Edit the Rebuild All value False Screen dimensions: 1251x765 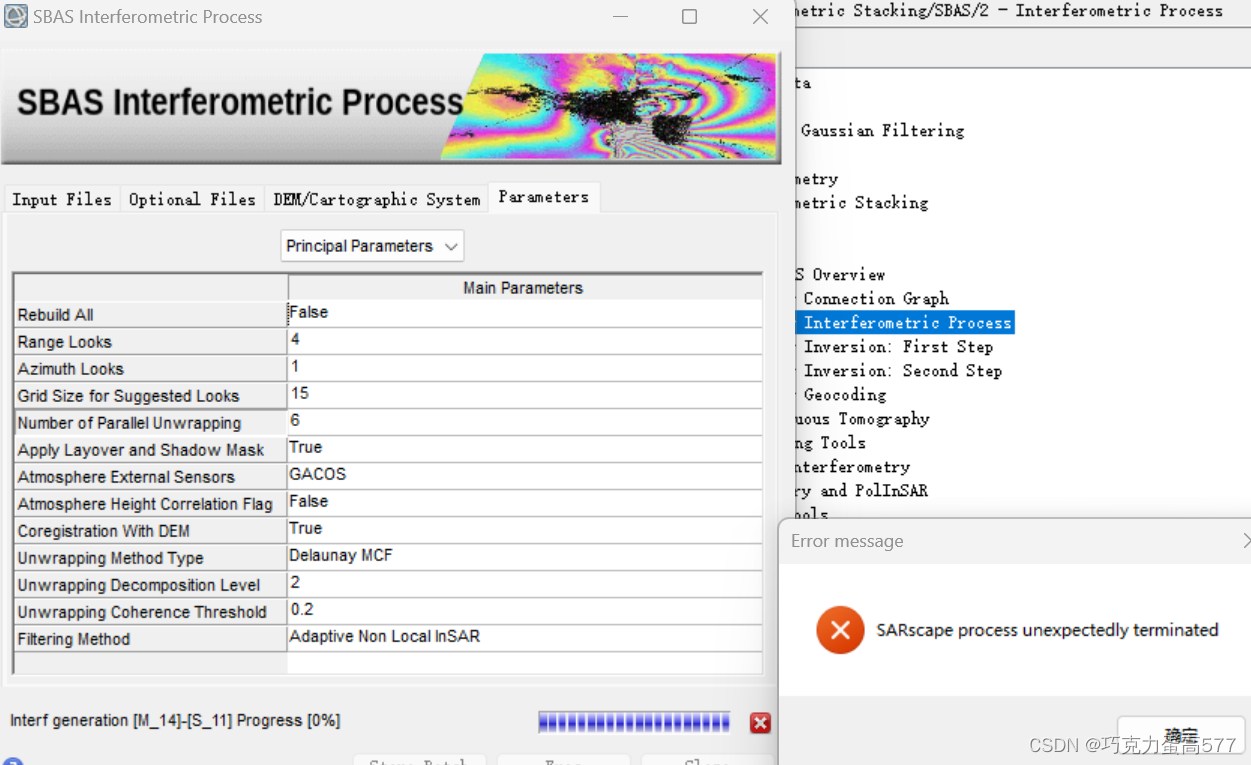pyautogui.click(x=525, y=313)
